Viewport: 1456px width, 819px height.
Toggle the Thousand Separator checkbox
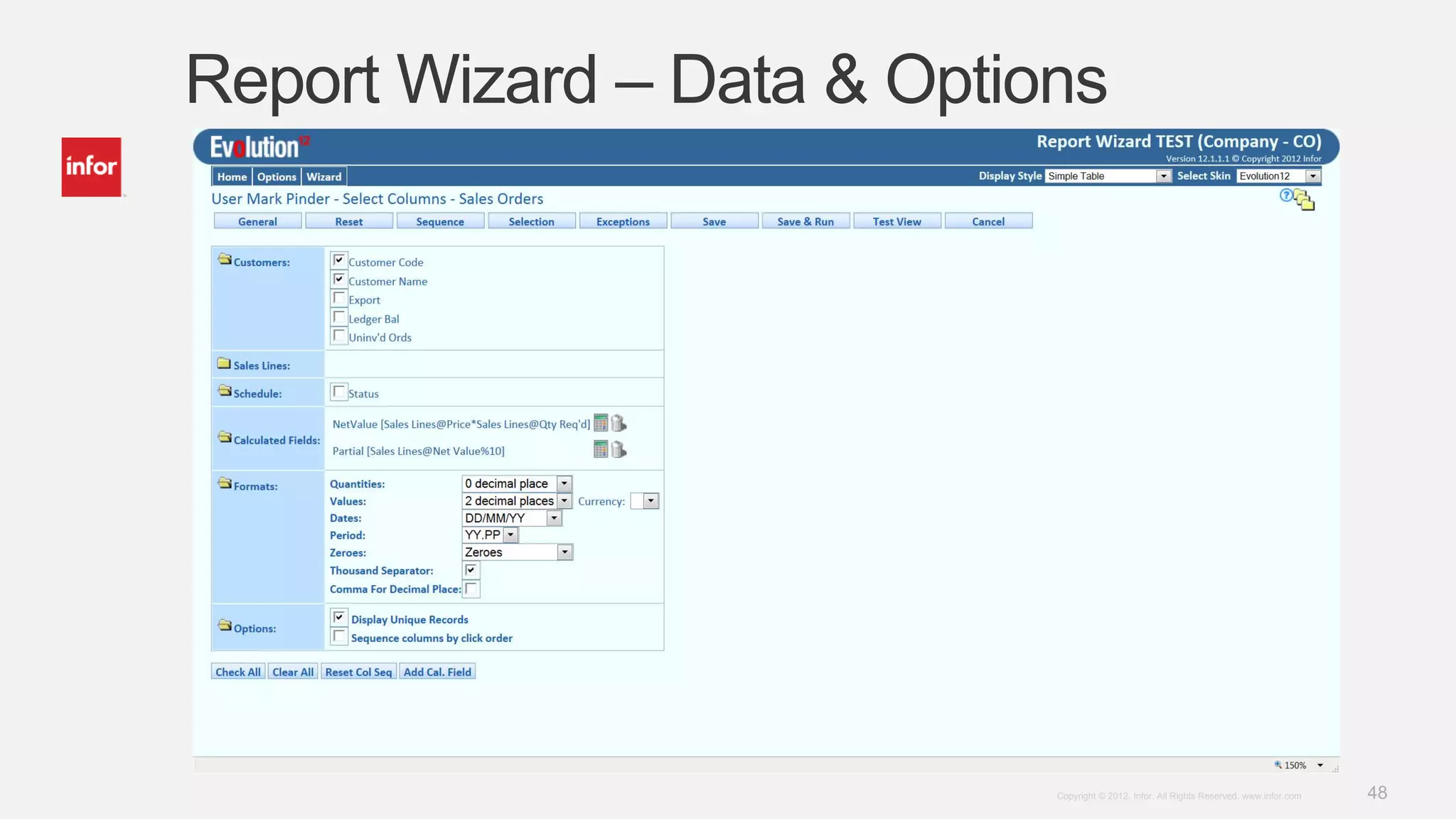(x=471, y=570)
